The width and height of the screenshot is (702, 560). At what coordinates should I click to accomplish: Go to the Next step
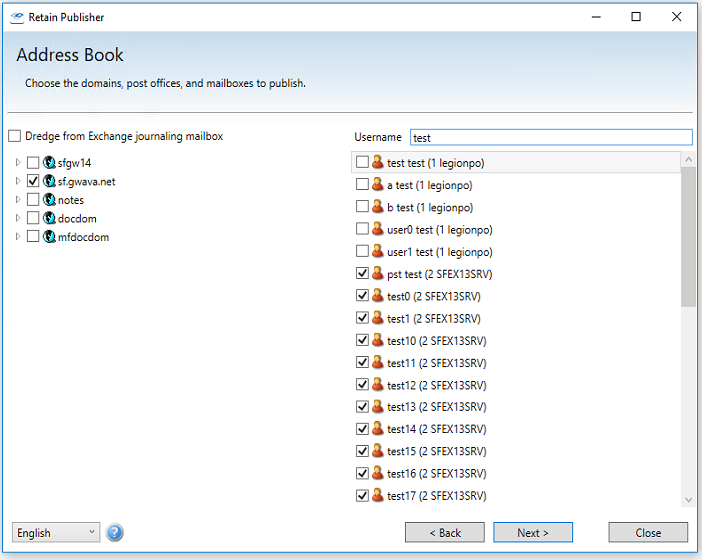[533, 533]
